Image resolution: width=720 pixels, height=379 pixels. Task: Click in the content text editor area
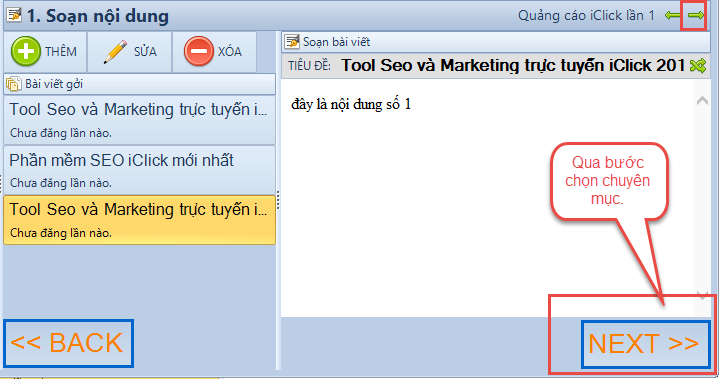(x=488, y=198)
